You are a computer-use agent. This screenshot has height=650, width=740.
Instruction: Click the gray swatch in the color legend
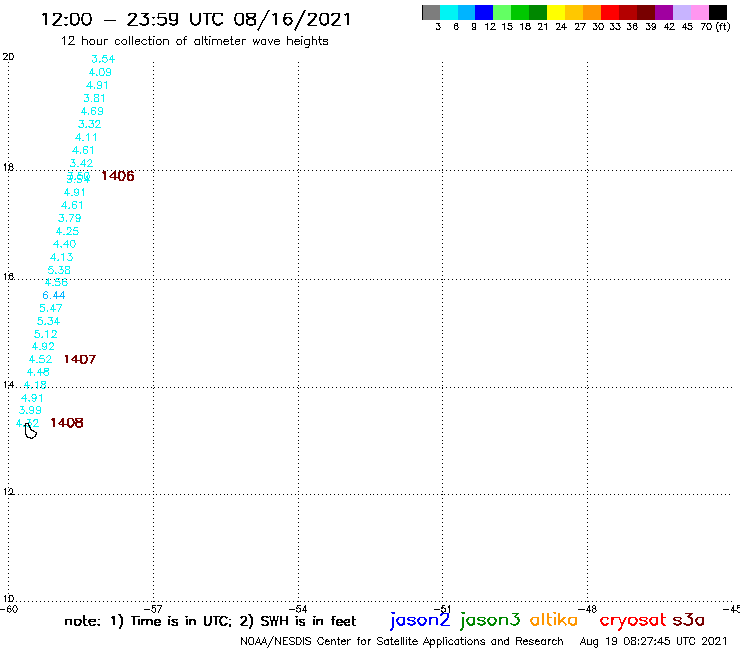pos(431,12)
